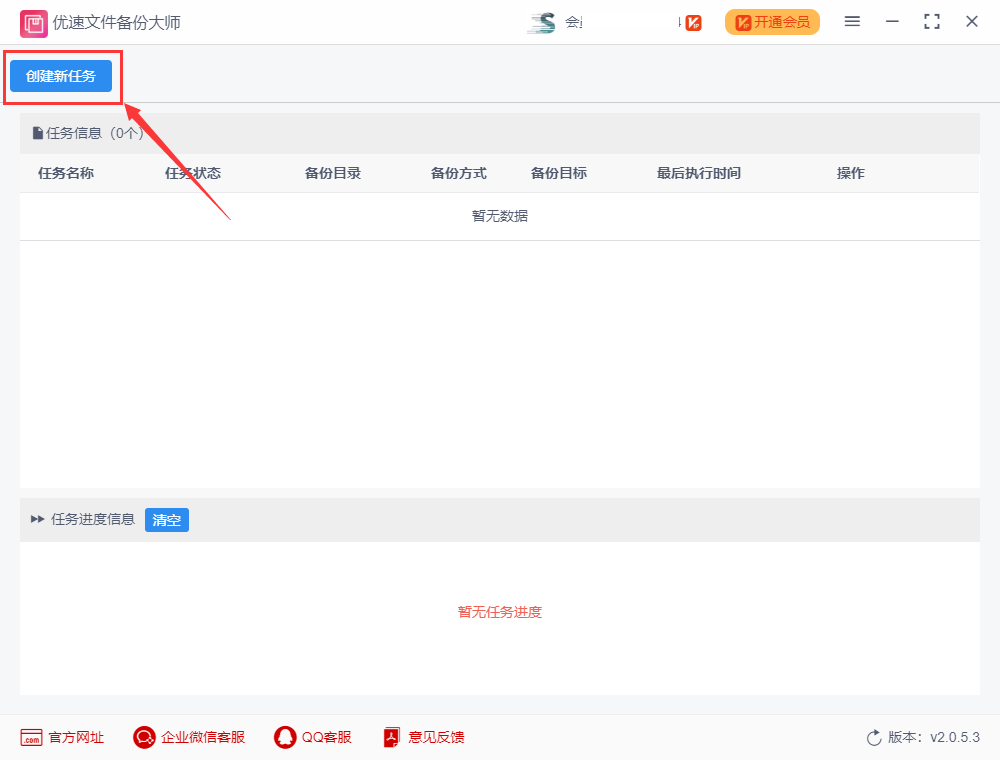
Task: Click the app logo icon in the title bar
Action: pyautogui.click(x=32, y=21)
